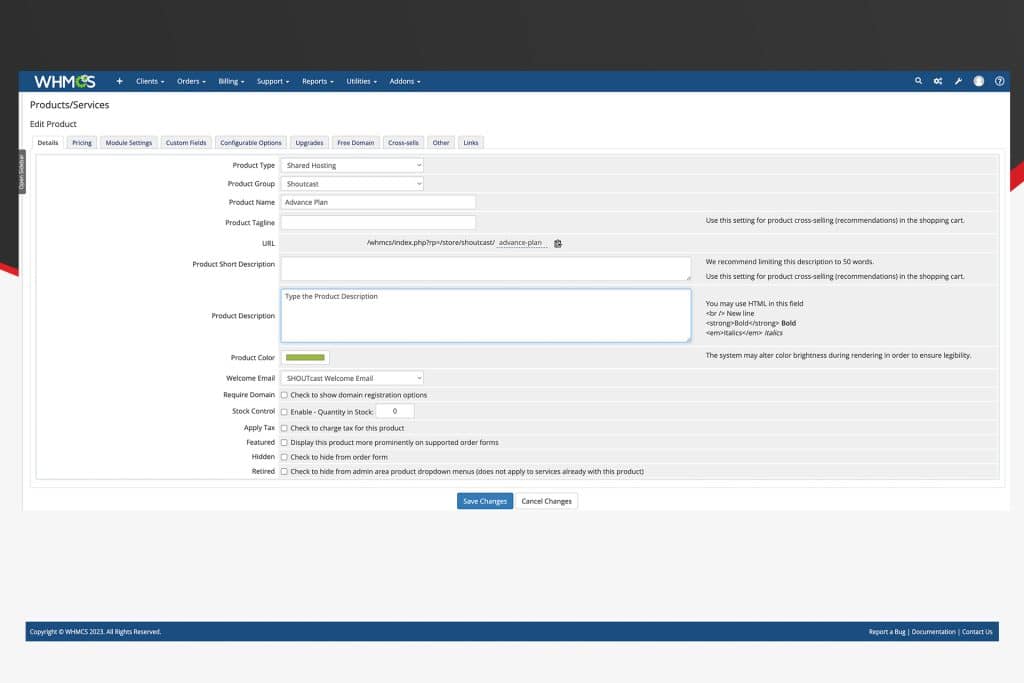
Task: Expand the Reports menu
Action: click(x=317, y=82)
